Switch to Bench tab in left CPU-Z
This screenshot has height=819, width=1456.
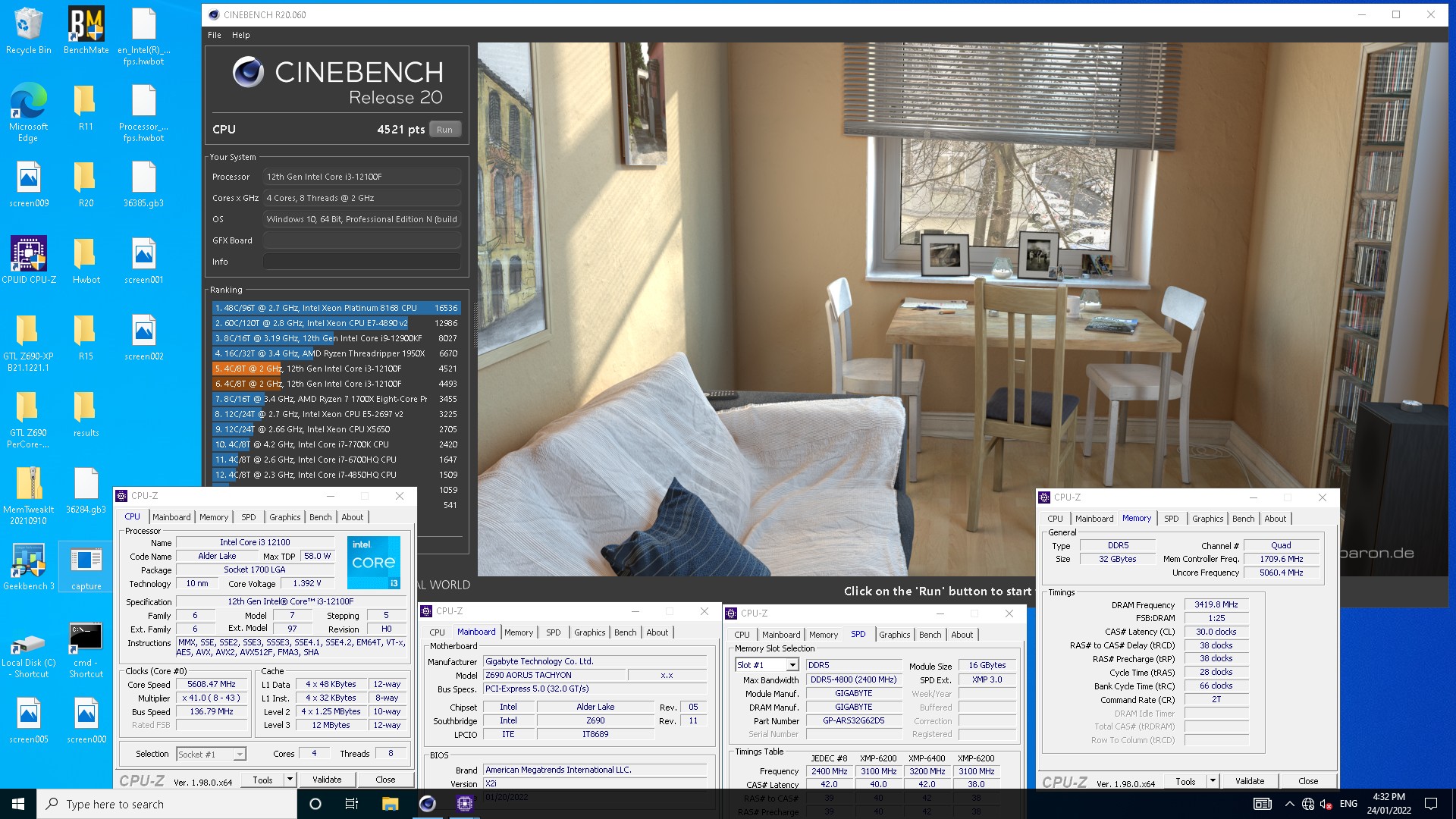point(320,517)
